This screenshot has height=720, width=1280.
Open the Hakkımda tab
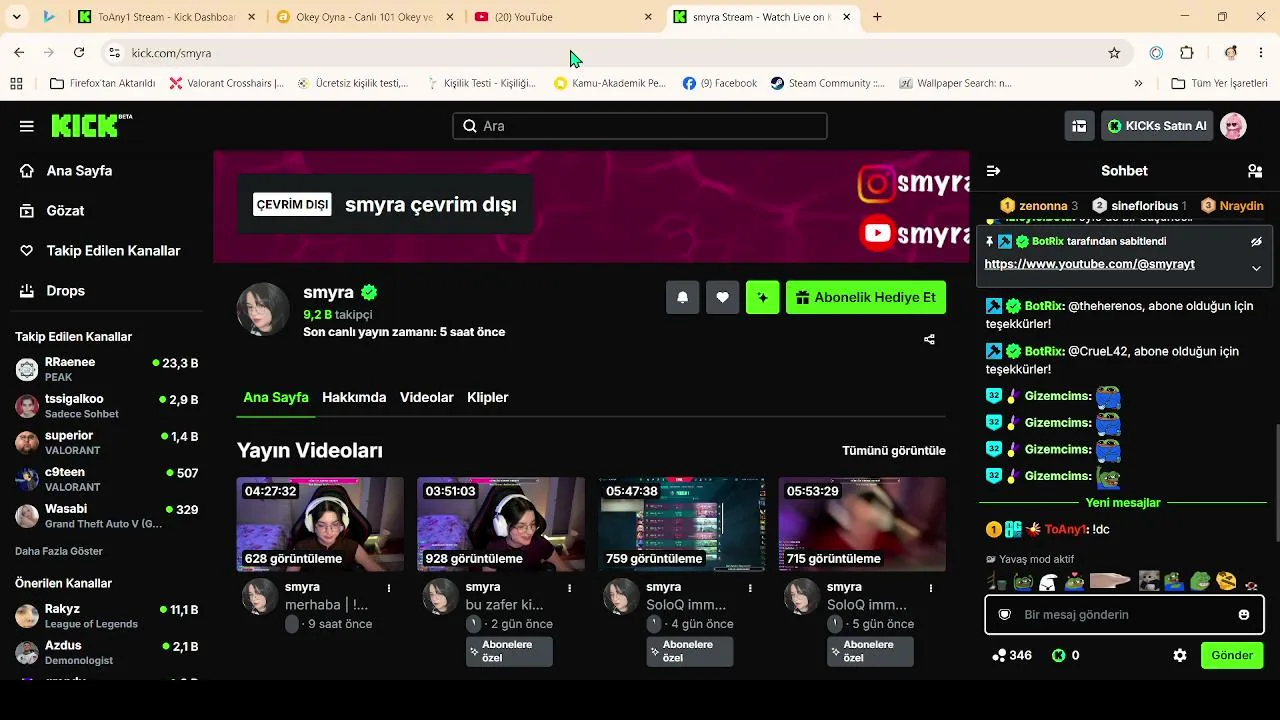click(354, 397)
